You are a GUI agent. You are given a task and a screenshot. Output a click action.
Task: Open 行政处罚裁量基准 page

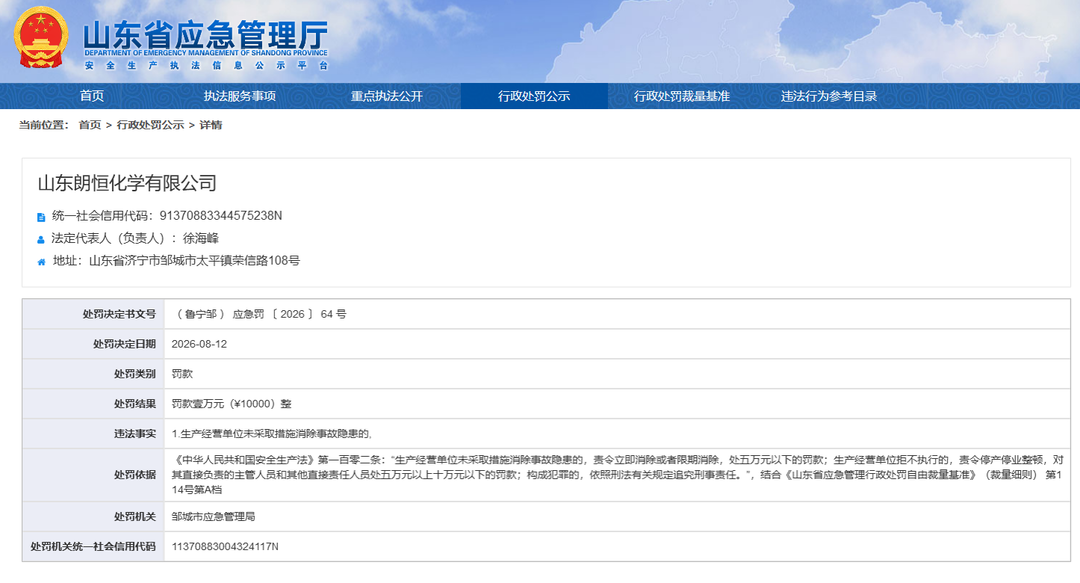tap(682, 96)
